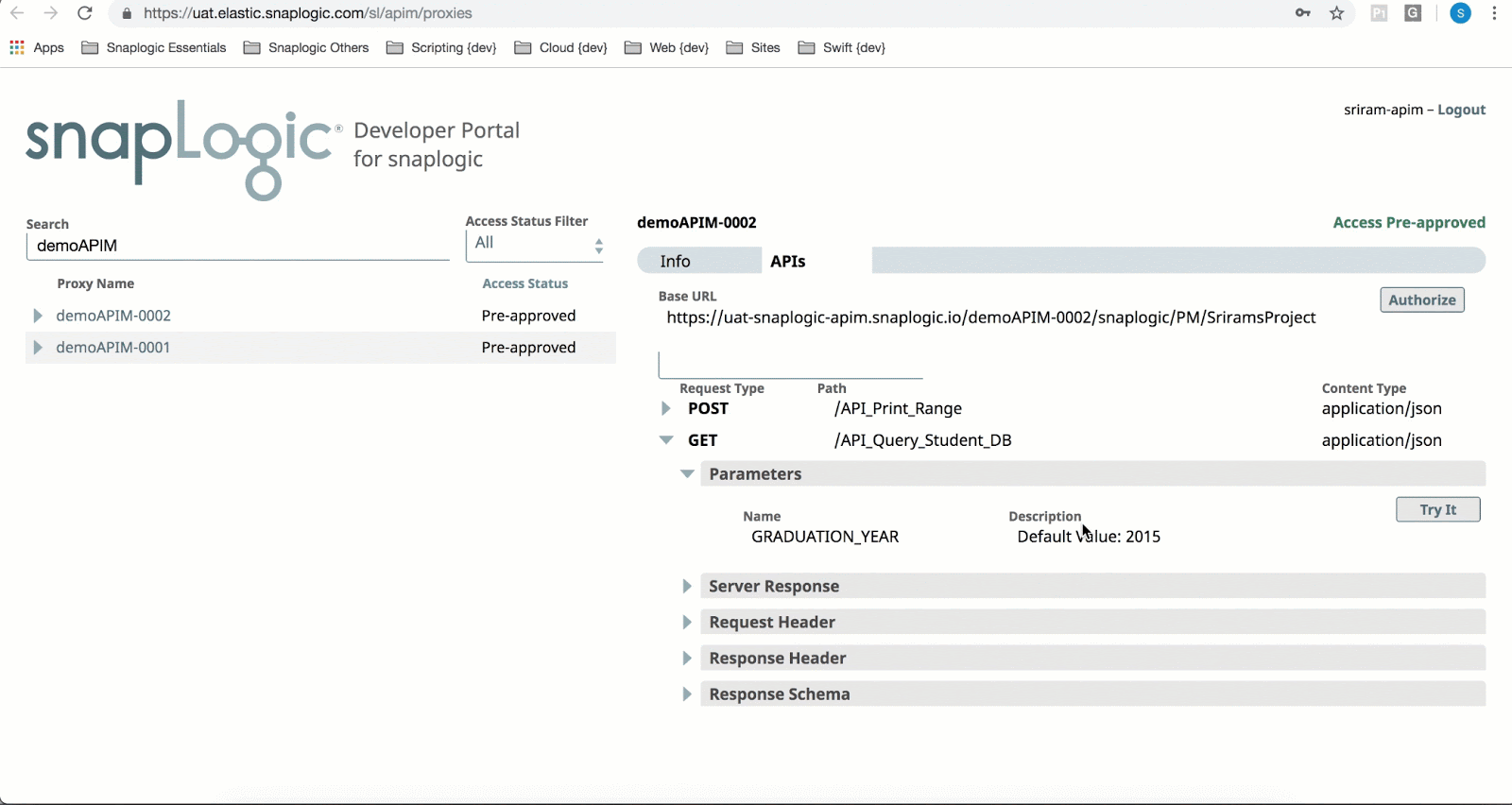1512x805 pixels.
Task: Collapse the Parameters section
Action: 688,474
